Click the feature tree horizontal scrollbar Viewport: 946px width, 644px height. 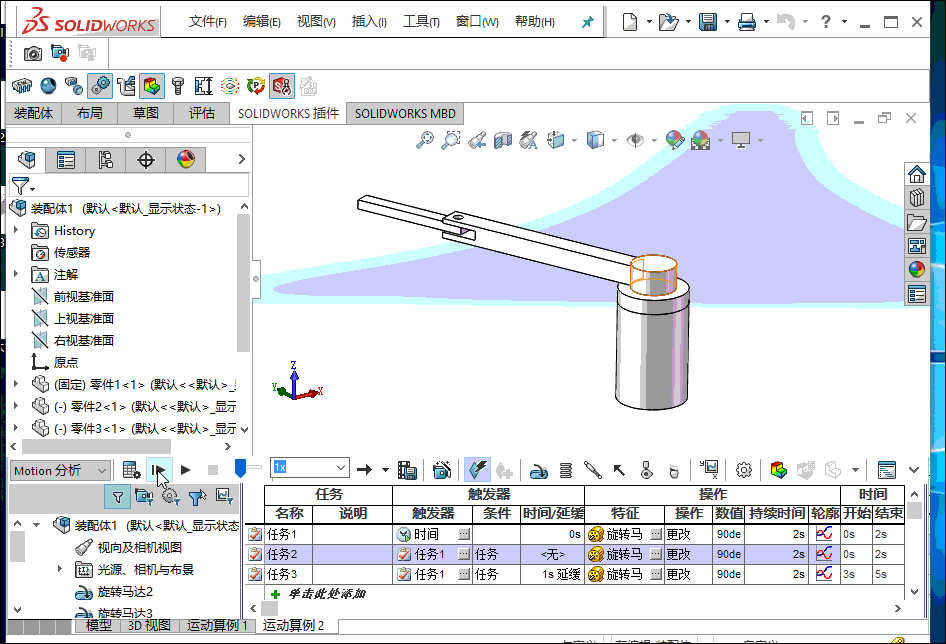tap(97, 447)
